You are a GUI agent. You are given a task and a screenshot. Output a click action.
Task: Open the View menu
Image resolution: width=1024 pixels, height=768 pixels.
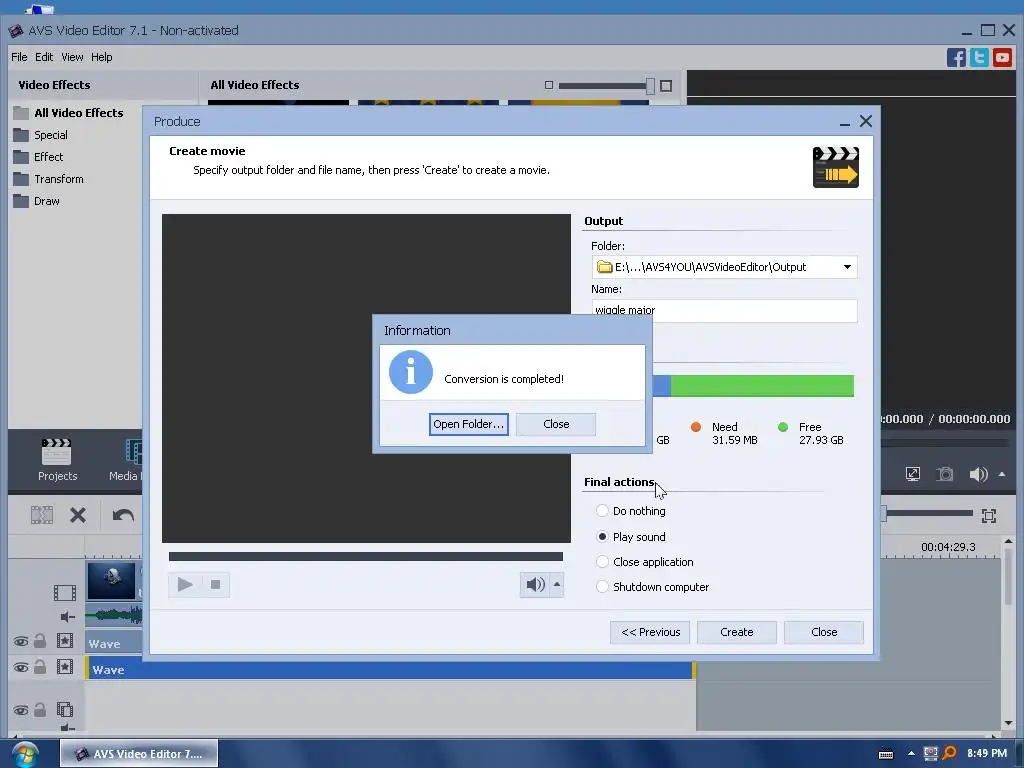[72, 57]
